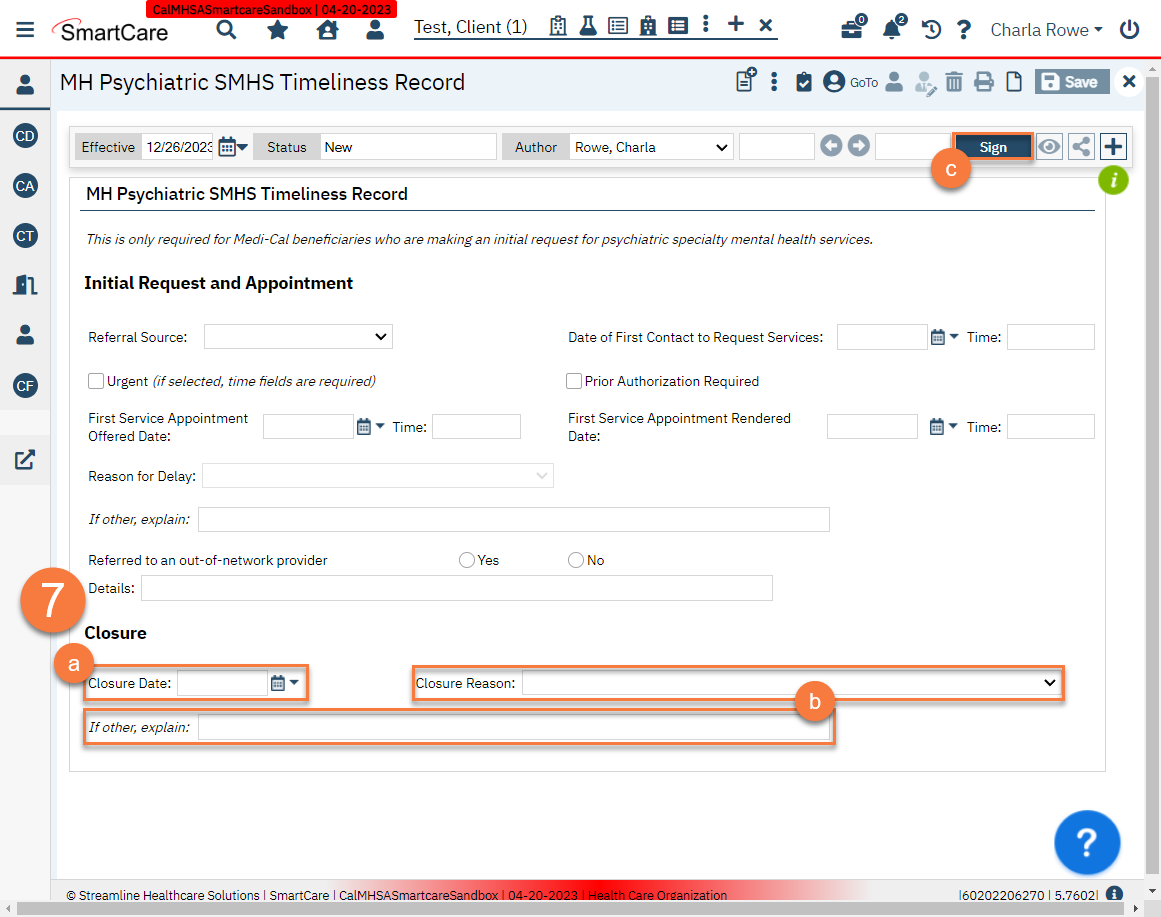Save the timeliness record

(1071, 81)
